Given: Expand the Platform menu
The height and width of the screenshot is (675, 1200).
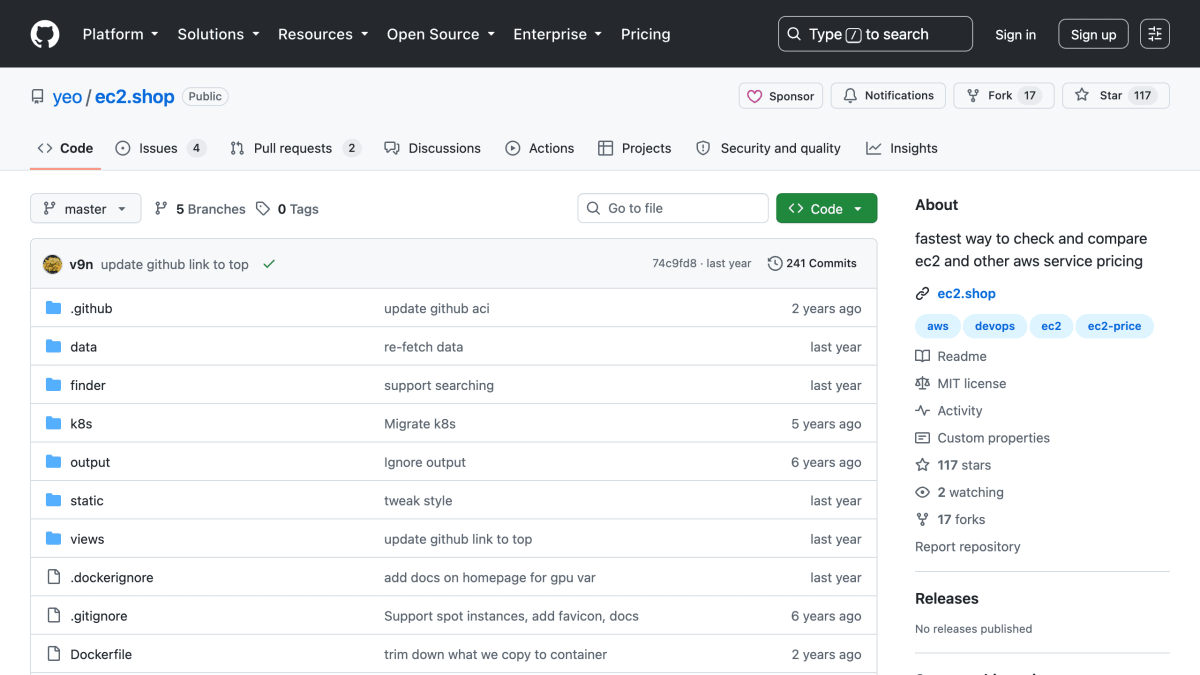Looking at the screenshot, I should [121, 34].
